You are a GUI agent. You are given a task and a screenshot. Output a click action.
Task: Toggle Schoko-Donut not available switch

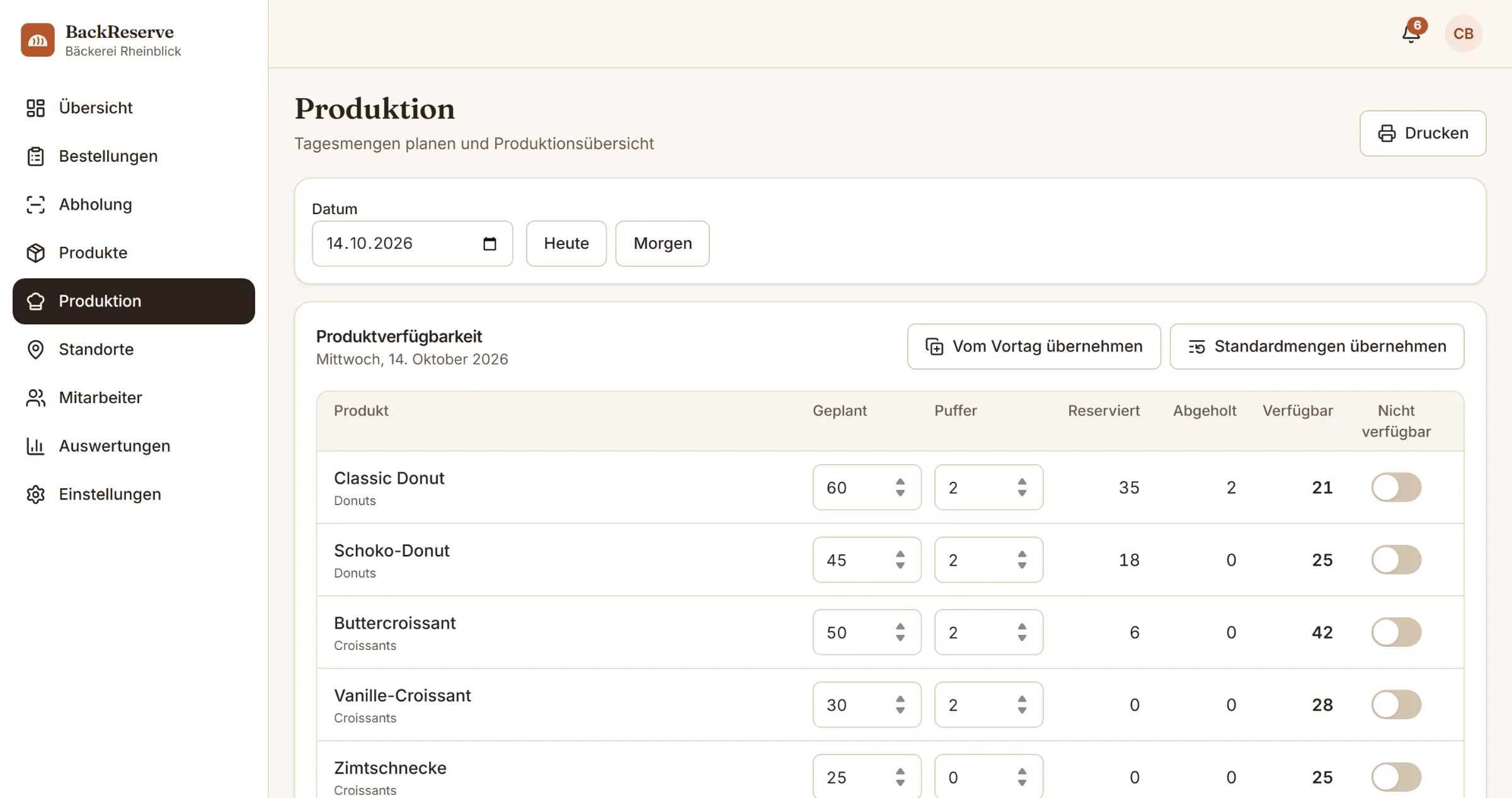pyautogui.click(x=1396, y=560)
